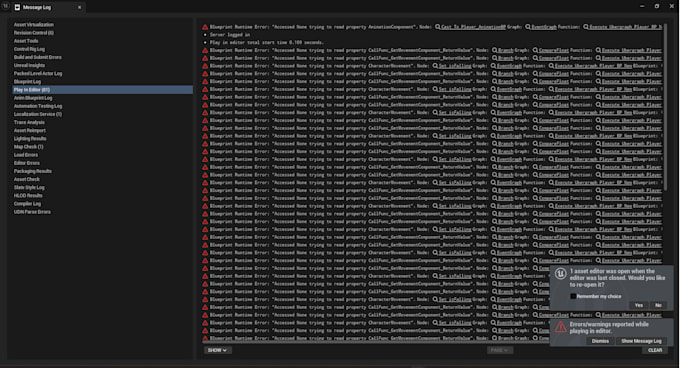Select Packaging Results category
The height and width of the screenshot is (368, 680).
(x=33, y=171)
